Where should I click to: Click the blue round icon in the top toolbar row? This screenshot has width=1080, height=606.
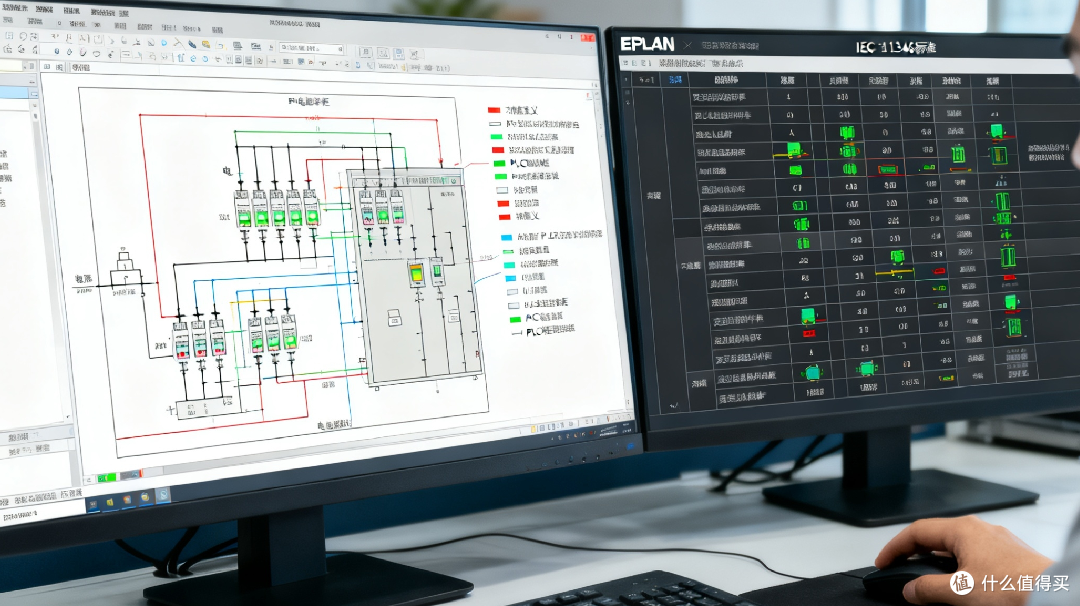coord(164,43)
